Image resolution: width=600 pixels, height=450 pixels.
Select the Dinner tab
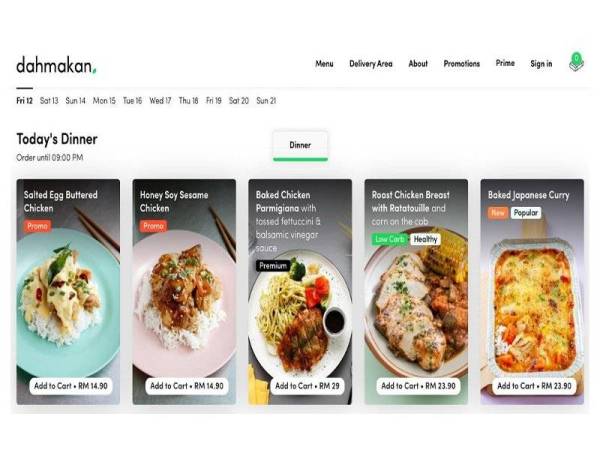click(x=300, y=145)
